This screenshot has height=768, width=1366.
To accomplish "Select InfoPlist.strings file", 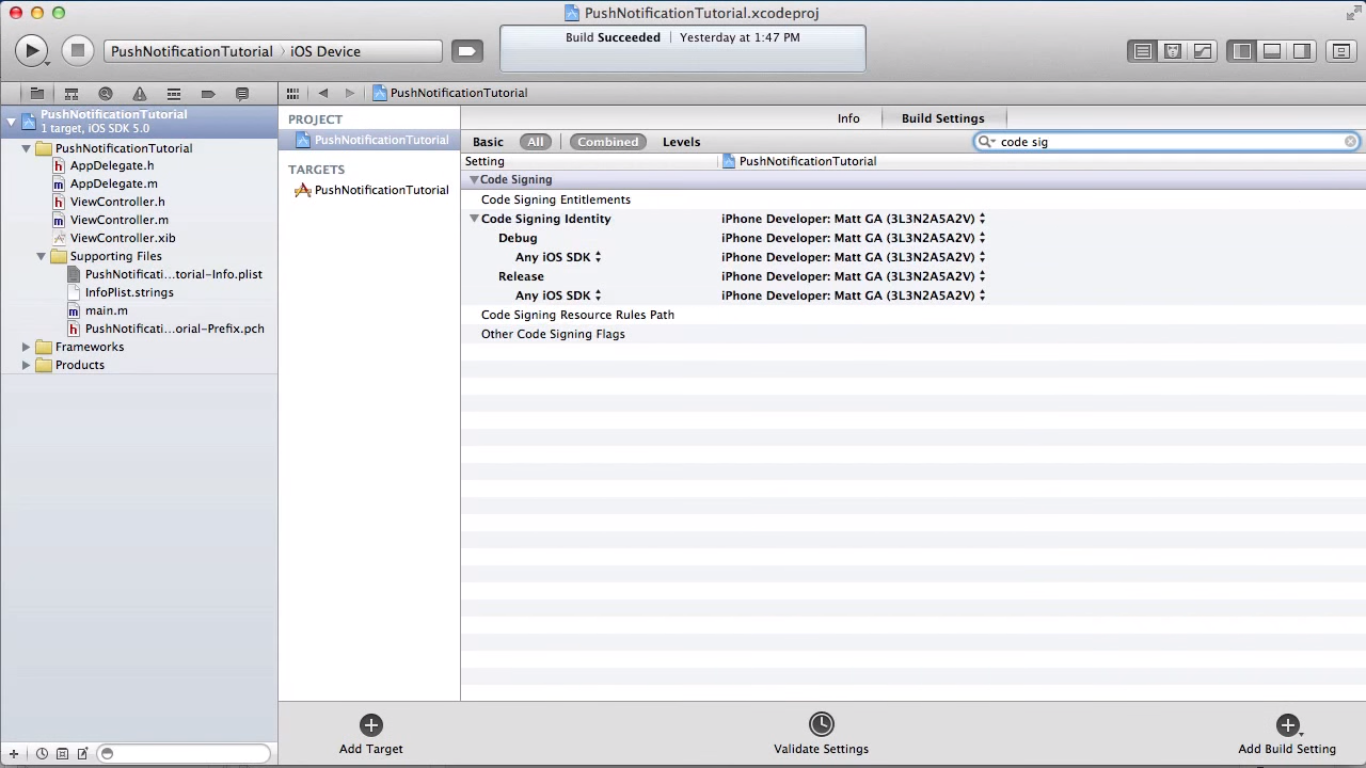I will (129, 292).
